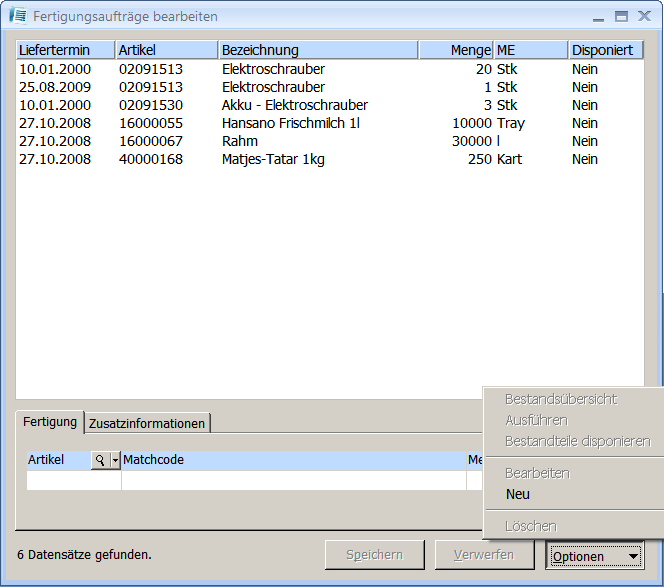Click the application icon in the title bar
Screen dimensions: 664x587
[17, 16]
